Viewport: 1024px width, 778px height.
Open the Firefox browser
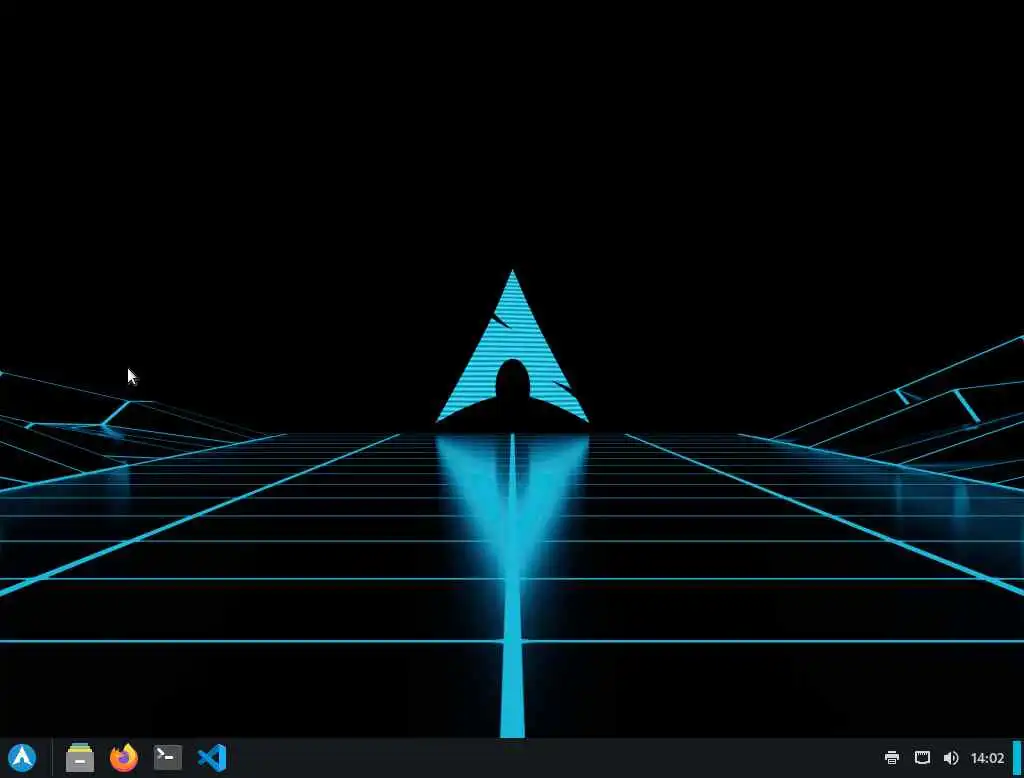pos(123,758)
